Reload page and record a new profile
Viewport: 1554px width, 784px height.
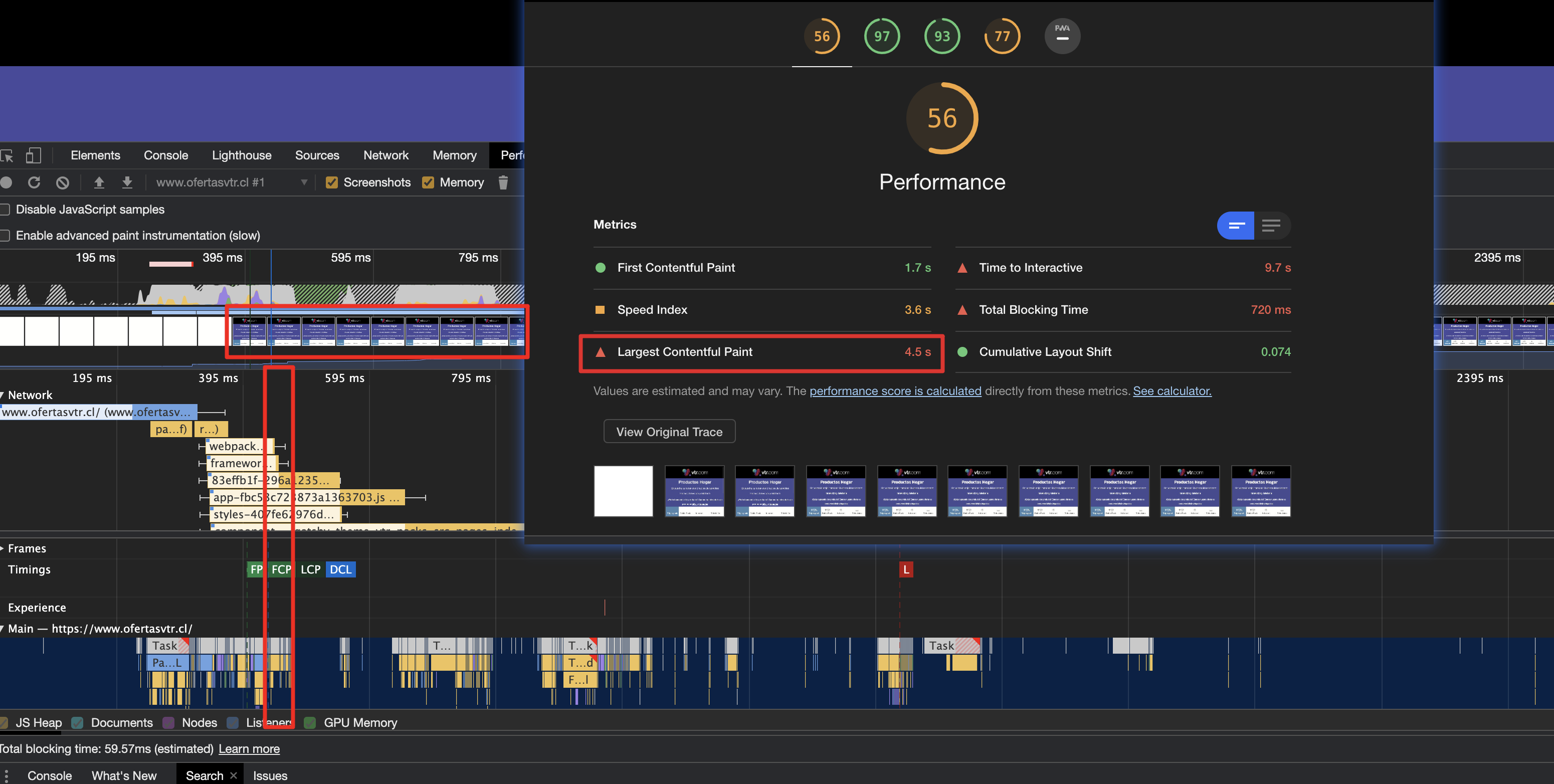tap(35, 182)
